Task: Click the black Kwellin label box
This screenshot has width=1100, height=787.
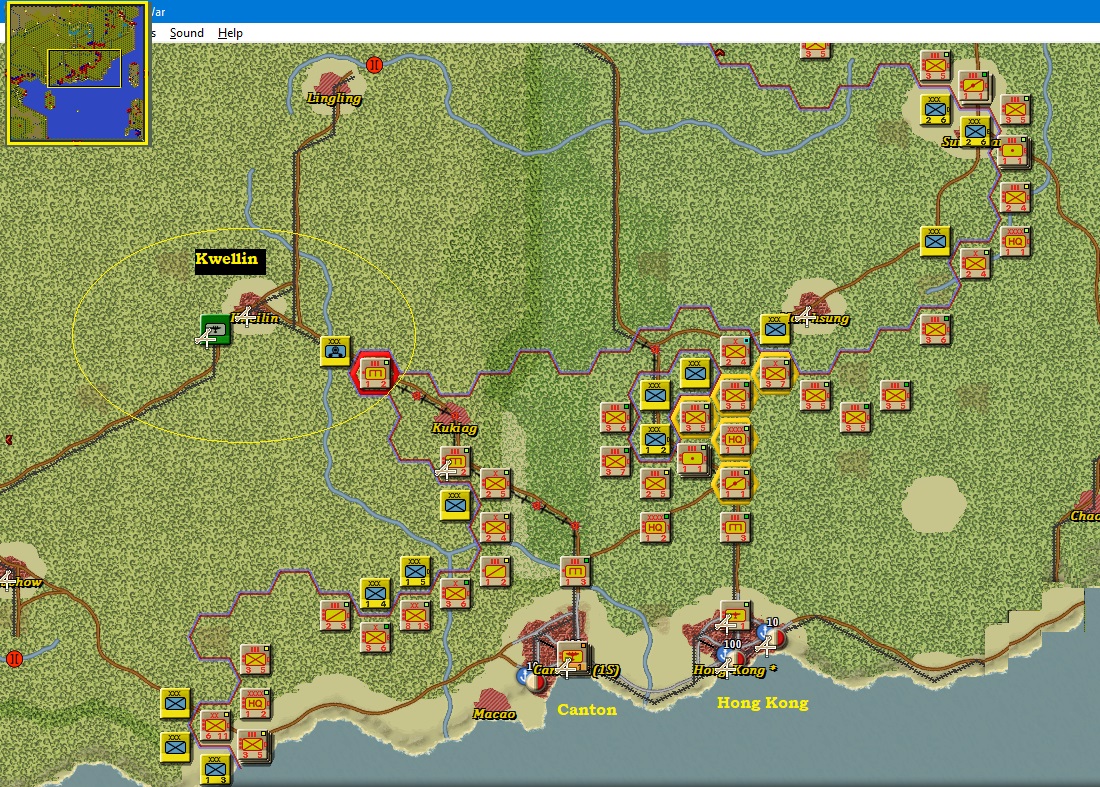Action: pos(230,262)
